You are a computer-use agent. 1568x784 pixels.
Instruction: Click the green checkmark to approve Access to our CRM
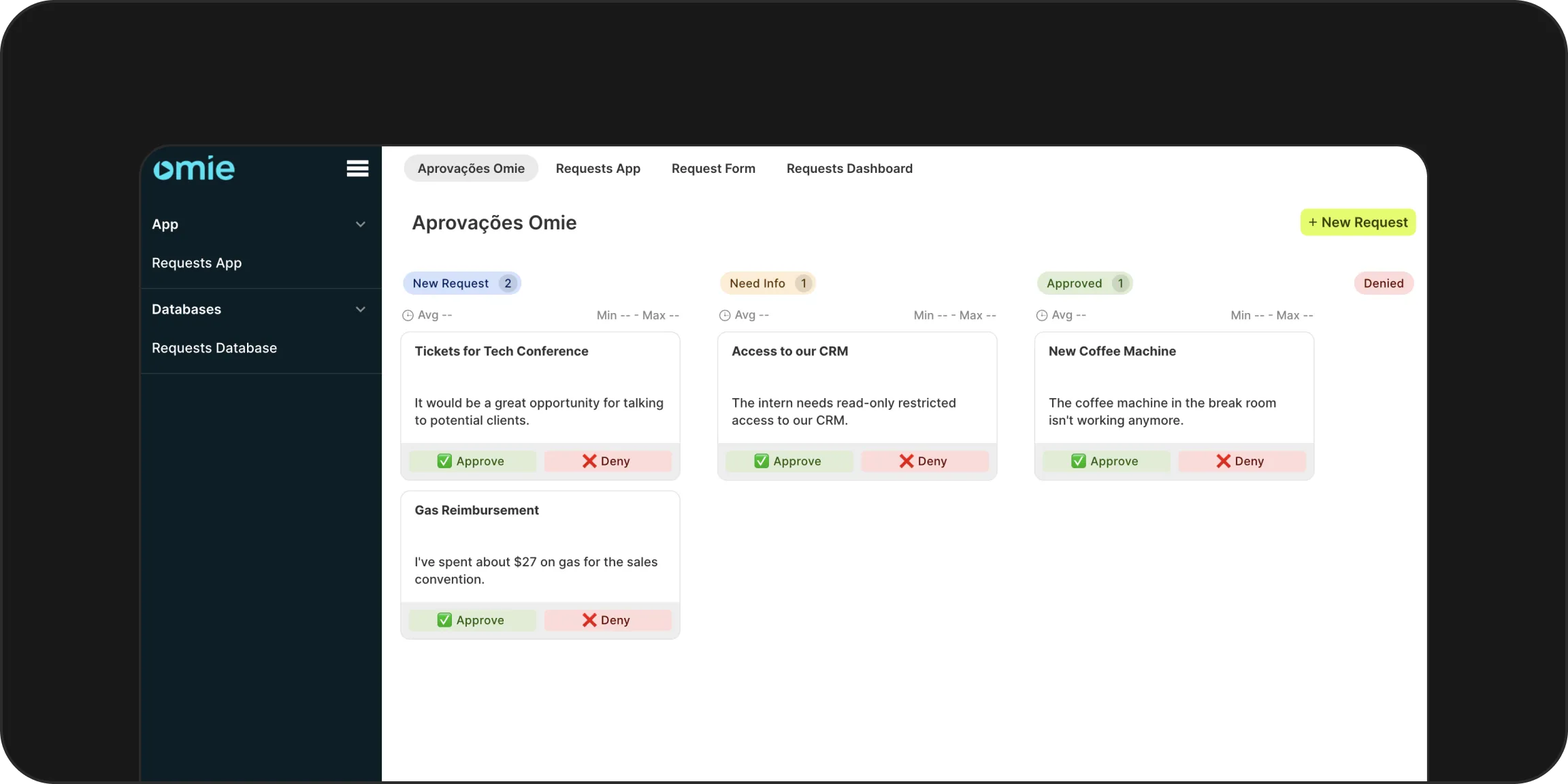pos(760,461)
